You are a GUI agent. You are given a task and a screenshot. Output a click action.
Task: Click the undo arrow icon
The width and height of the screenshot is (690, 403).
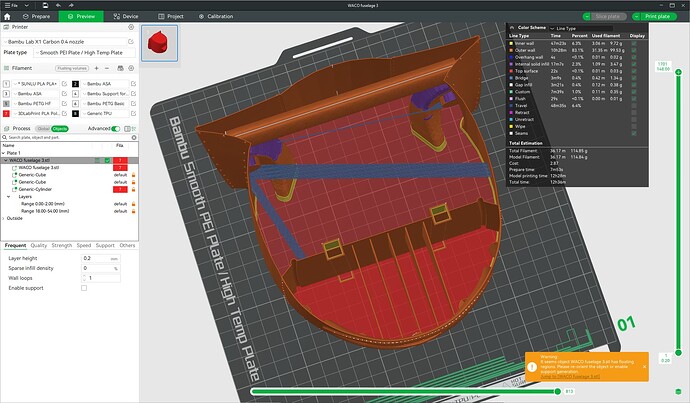(x=59, y=5)
